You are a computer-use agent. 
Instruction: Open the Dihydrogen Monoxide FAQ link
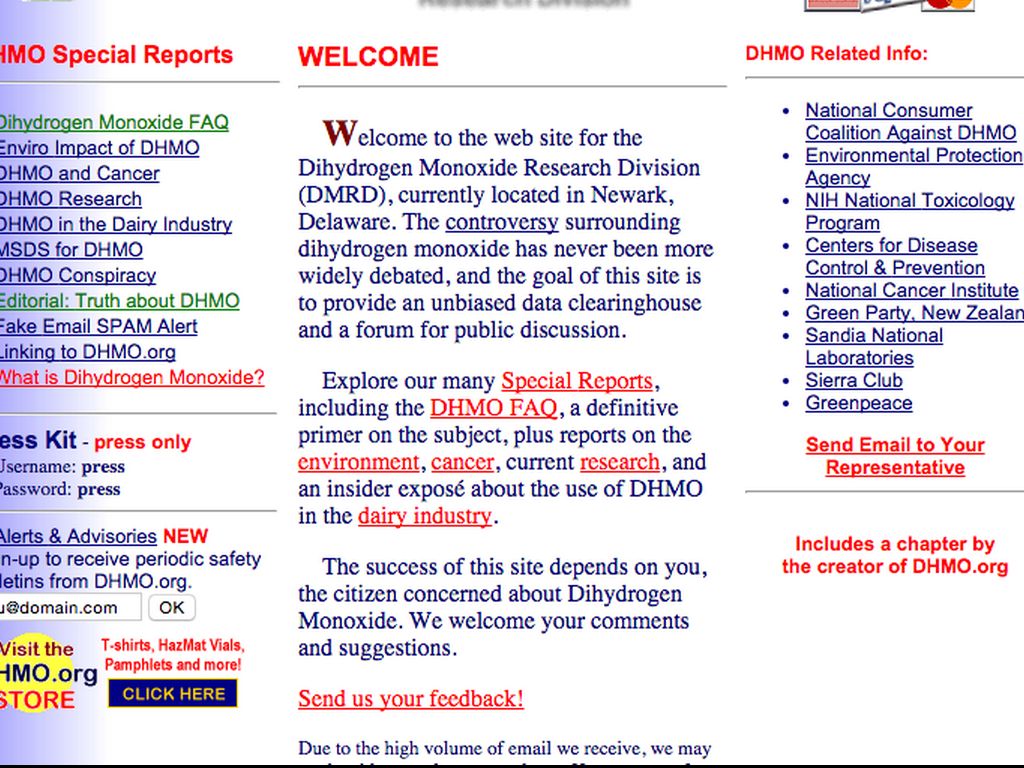click(x=114, y=122)
